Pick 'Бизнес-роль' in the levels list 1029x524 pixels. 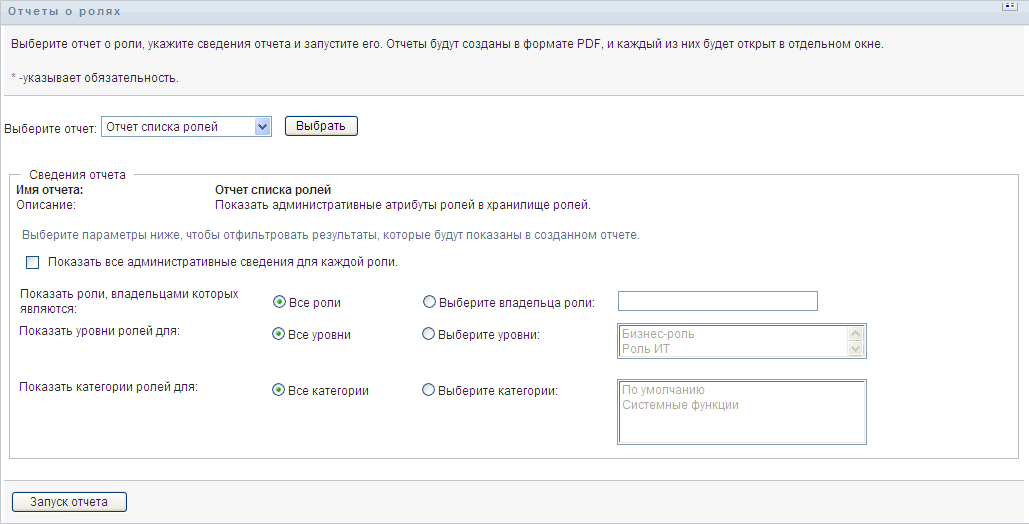tap(658, 334)
